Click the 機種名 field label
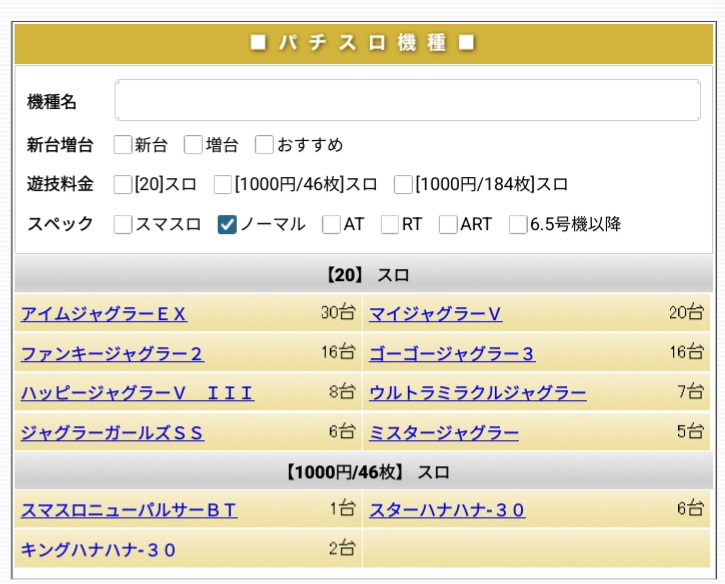 (51, 102)
